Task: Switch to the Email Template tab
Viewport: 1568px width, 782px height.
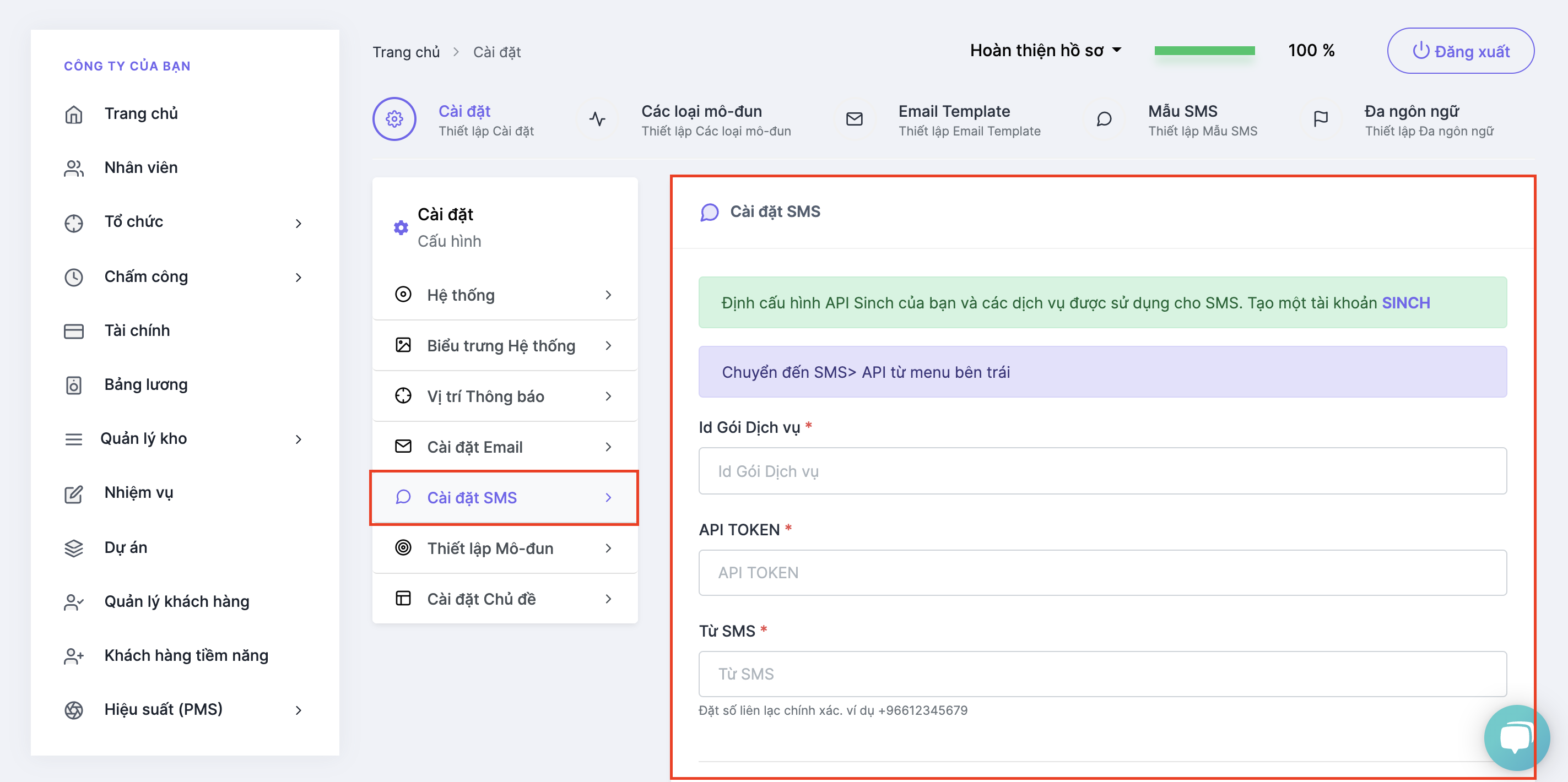Action: [x=969, y=121]
